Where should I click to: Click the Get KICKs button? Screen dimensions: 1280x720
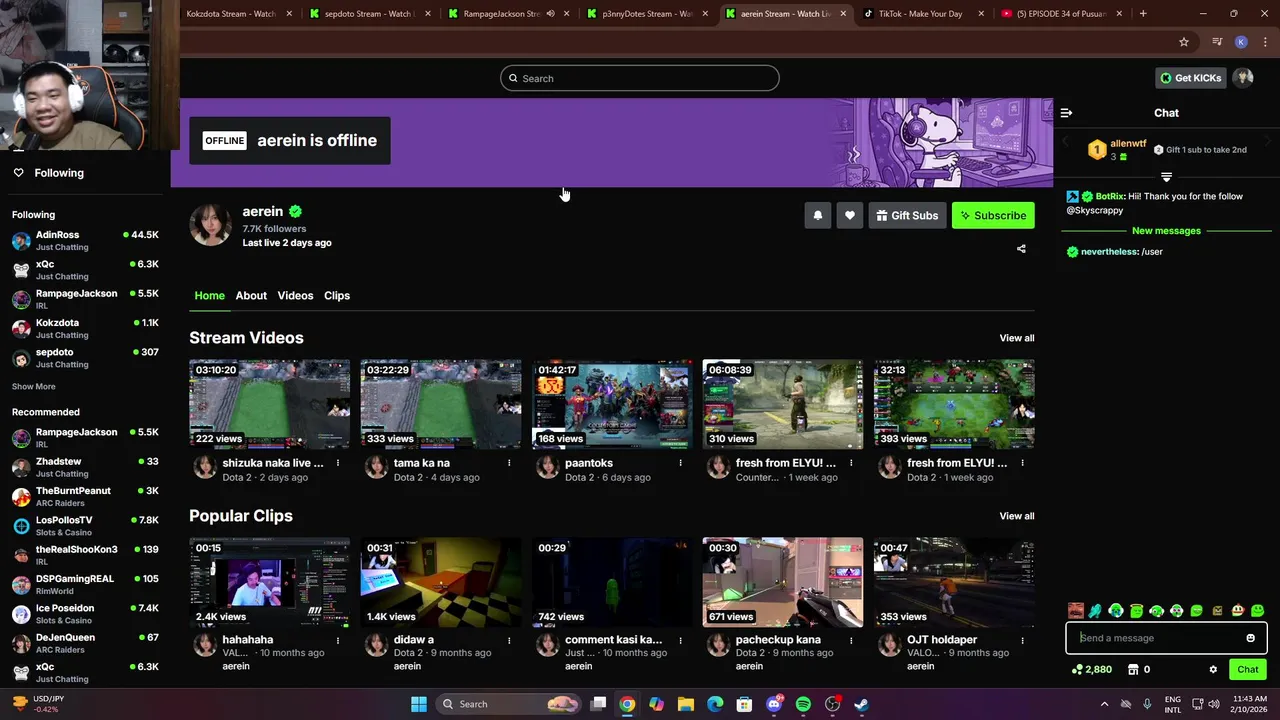pos(1190,78)
